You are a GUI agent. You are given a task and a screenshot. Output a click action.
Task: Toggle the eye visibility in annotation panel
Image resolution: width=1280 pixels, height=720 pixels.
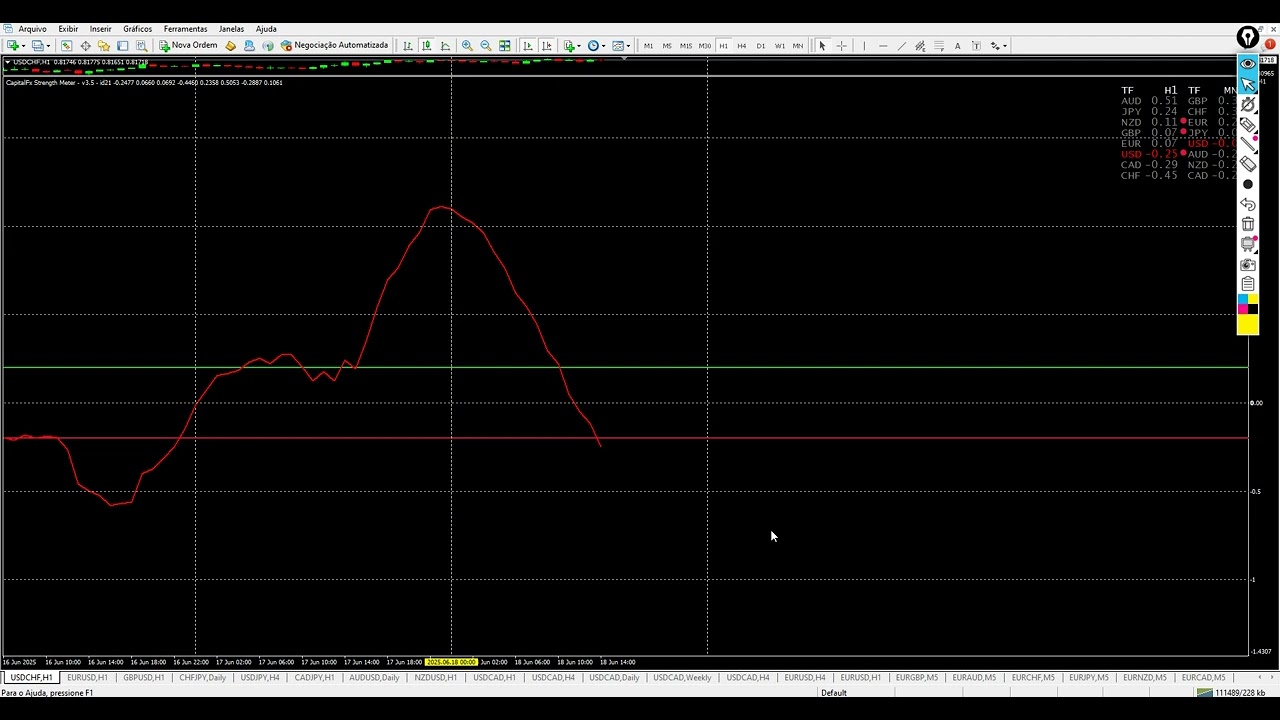pyautogui.click(x=1248, y=63)
